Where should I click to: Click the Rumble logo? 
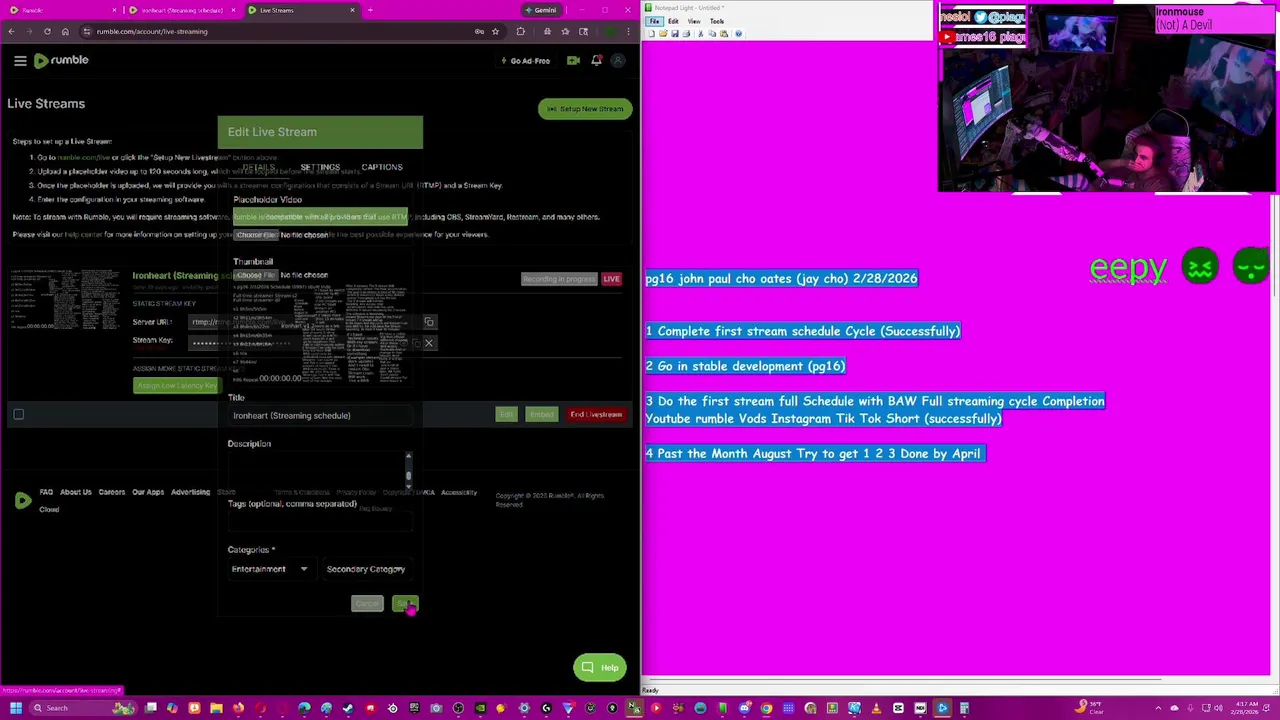tap(61, 61)
